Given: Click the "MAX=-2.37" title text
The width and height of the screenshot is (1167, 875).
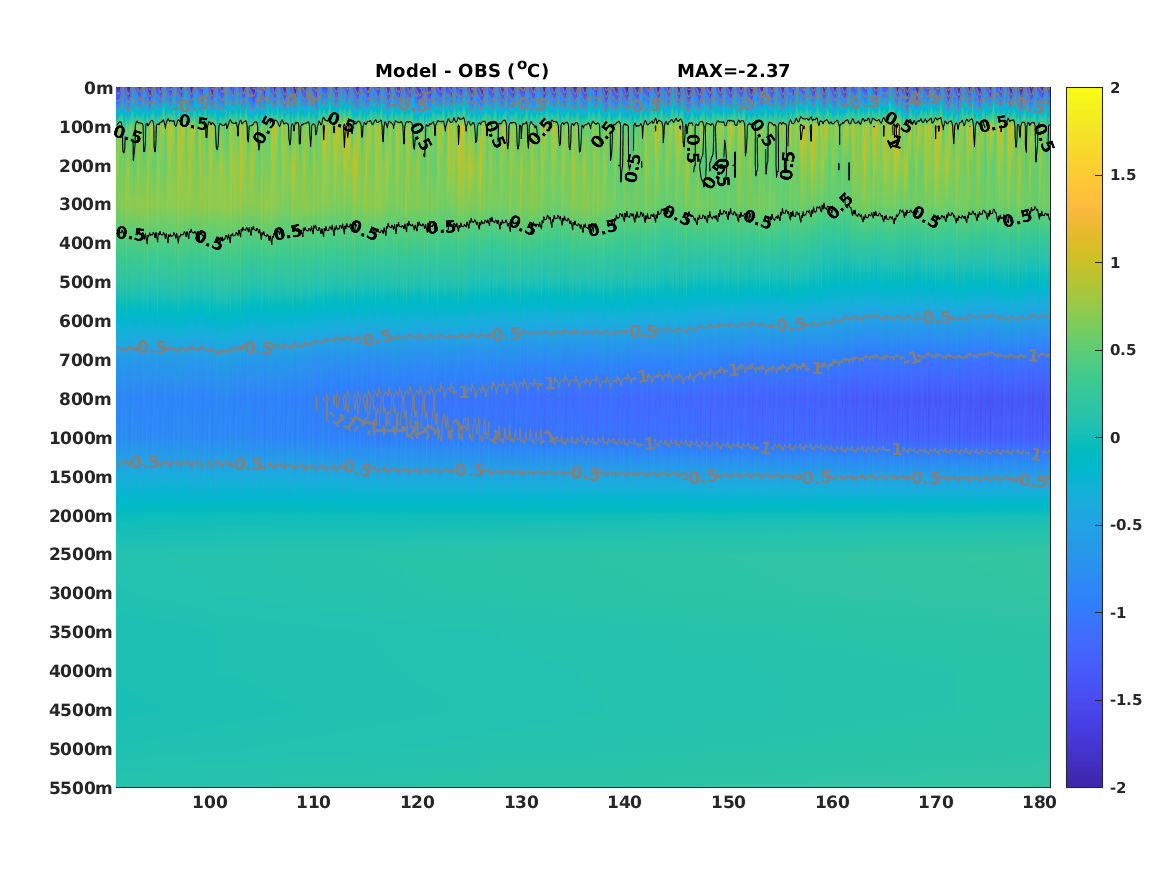Looking at the screenshot, I should tap(733, 71).
